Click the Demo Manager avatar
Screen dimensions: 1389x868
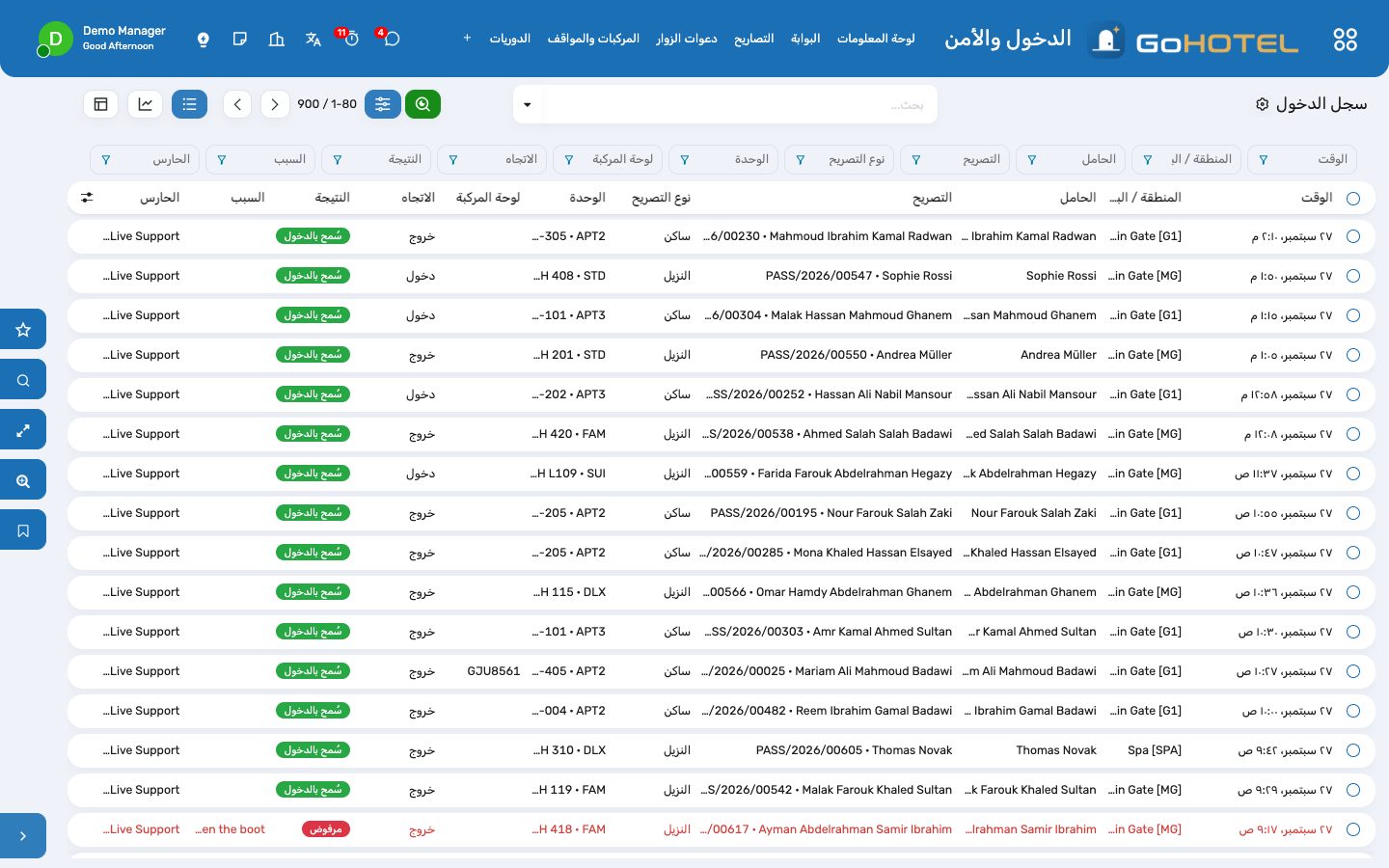coord(55,39)
